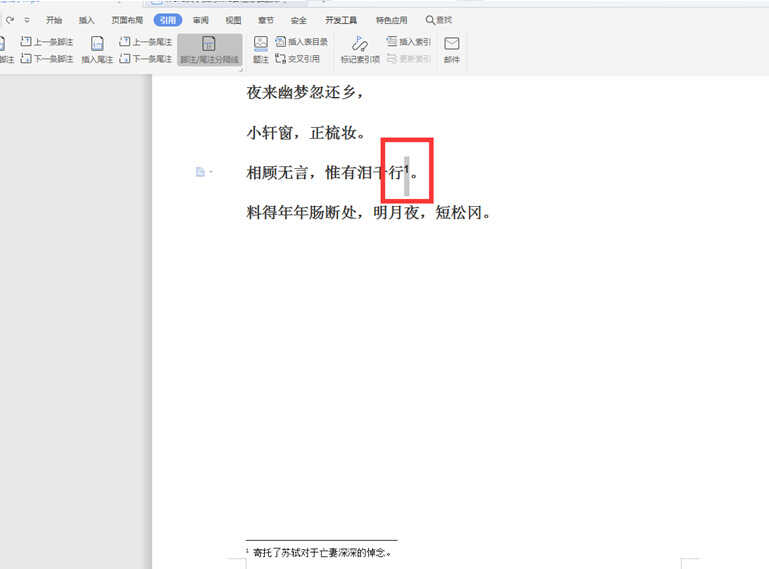Click footnote text 寄托了苏轼对于亡妻深深的悼念

tap(322, 553)
